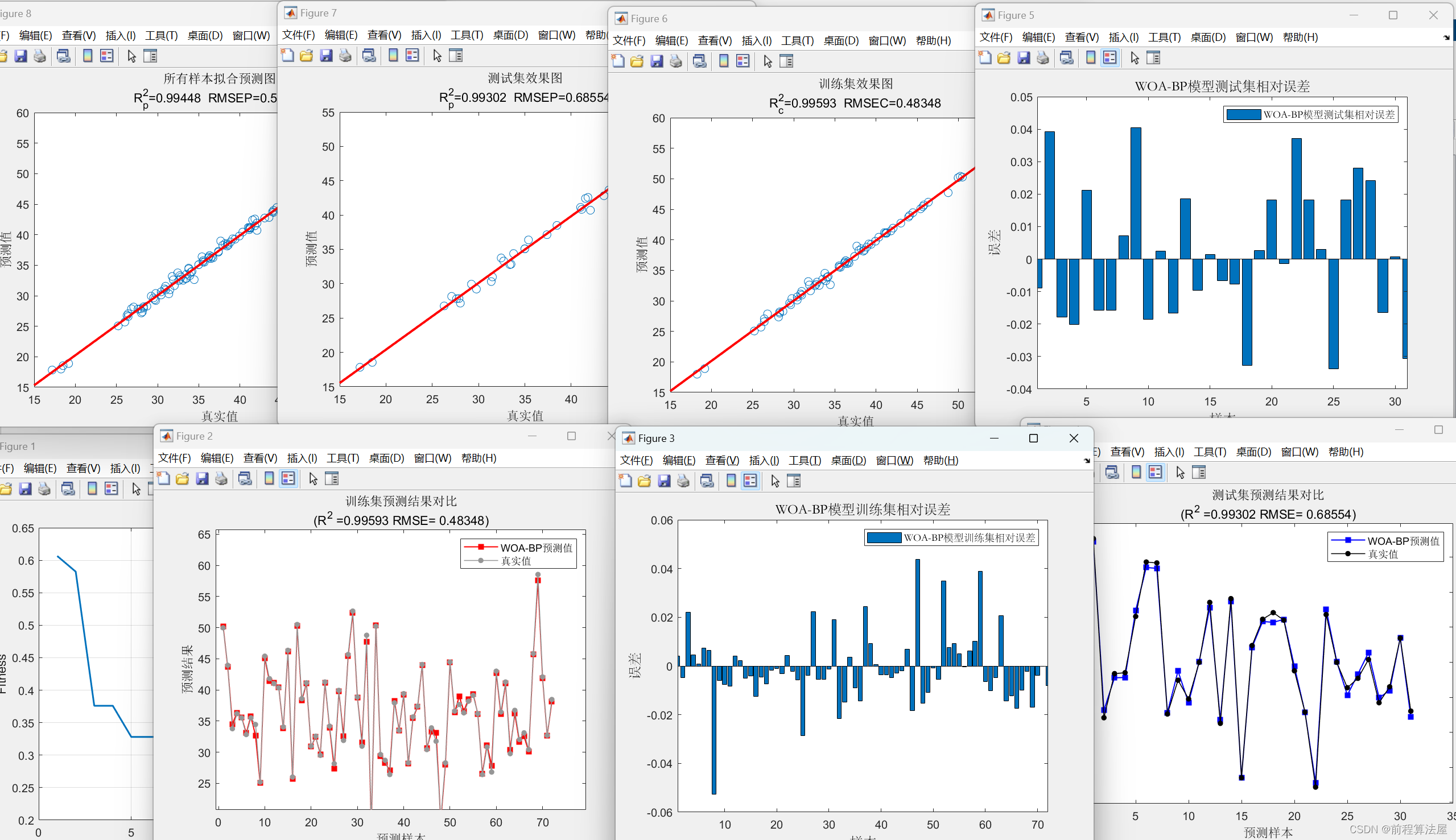Maximize the Figure 3 window

click(1034, 438)
